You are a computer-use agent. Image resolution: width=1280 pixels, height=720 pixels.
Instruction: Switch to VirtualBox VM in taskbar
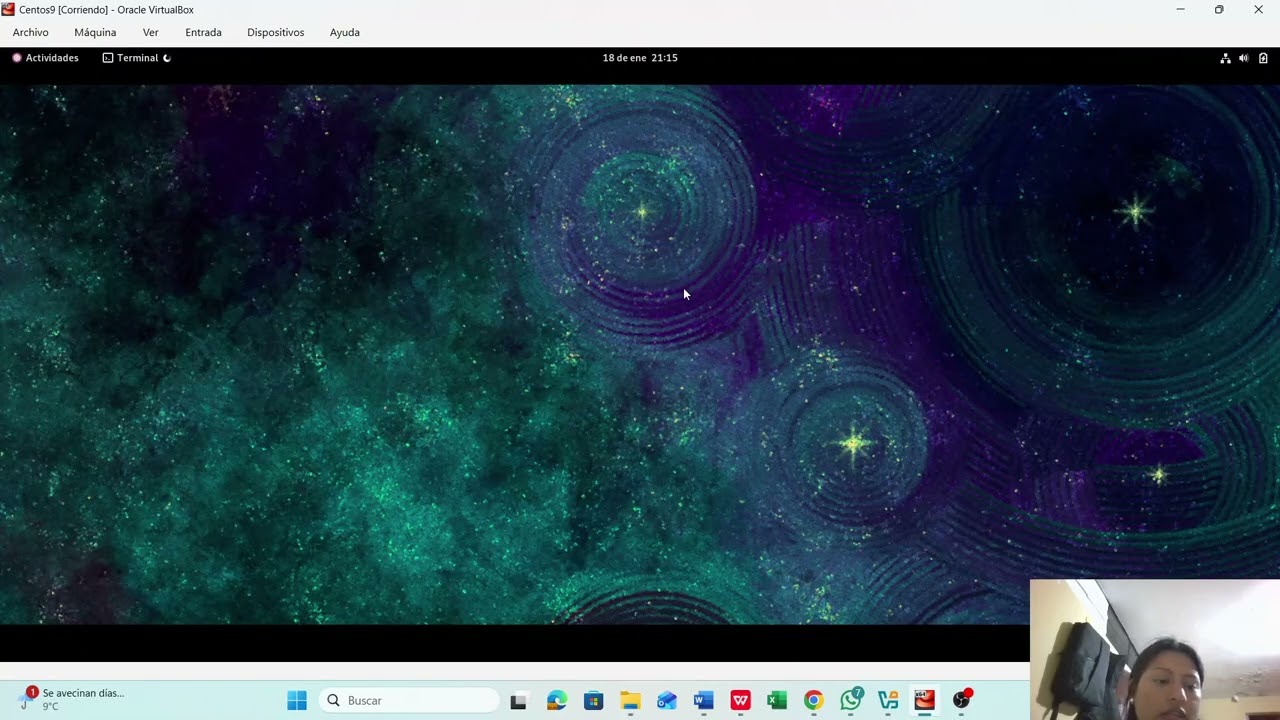924,700
